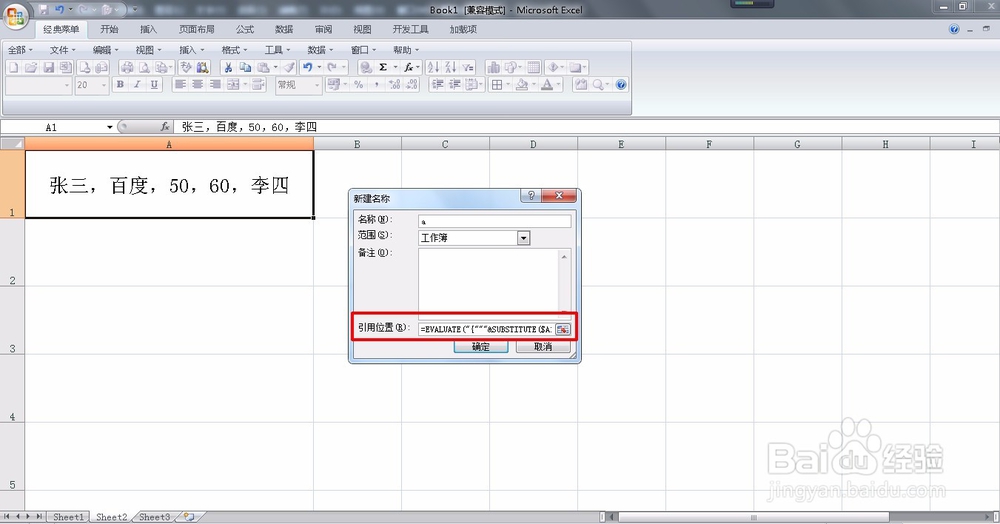
Task: Align text left
Action: pos(180,85)
